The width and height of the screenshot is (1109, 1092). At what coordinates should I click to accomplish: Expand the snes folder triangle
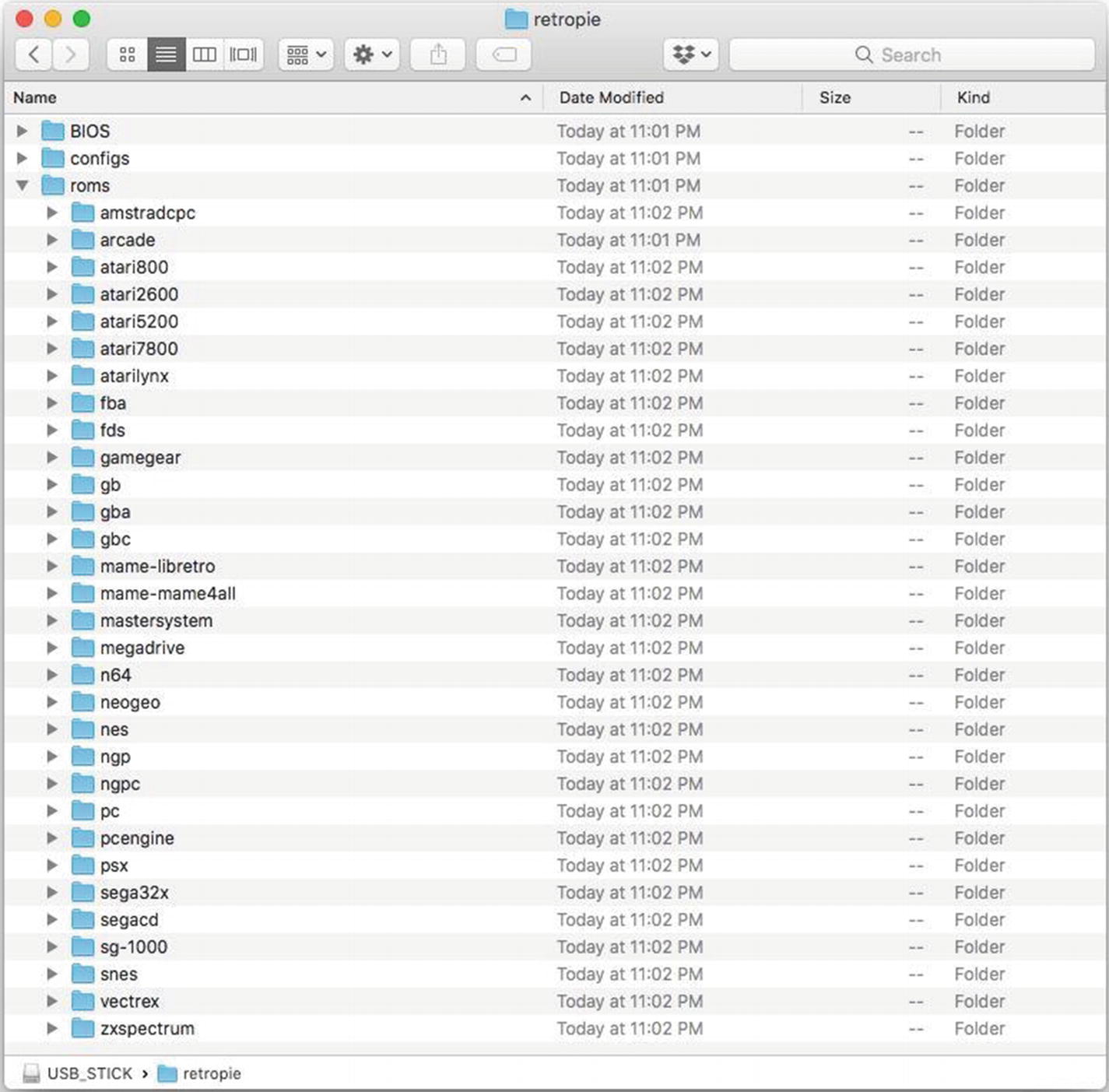point(52,974)
